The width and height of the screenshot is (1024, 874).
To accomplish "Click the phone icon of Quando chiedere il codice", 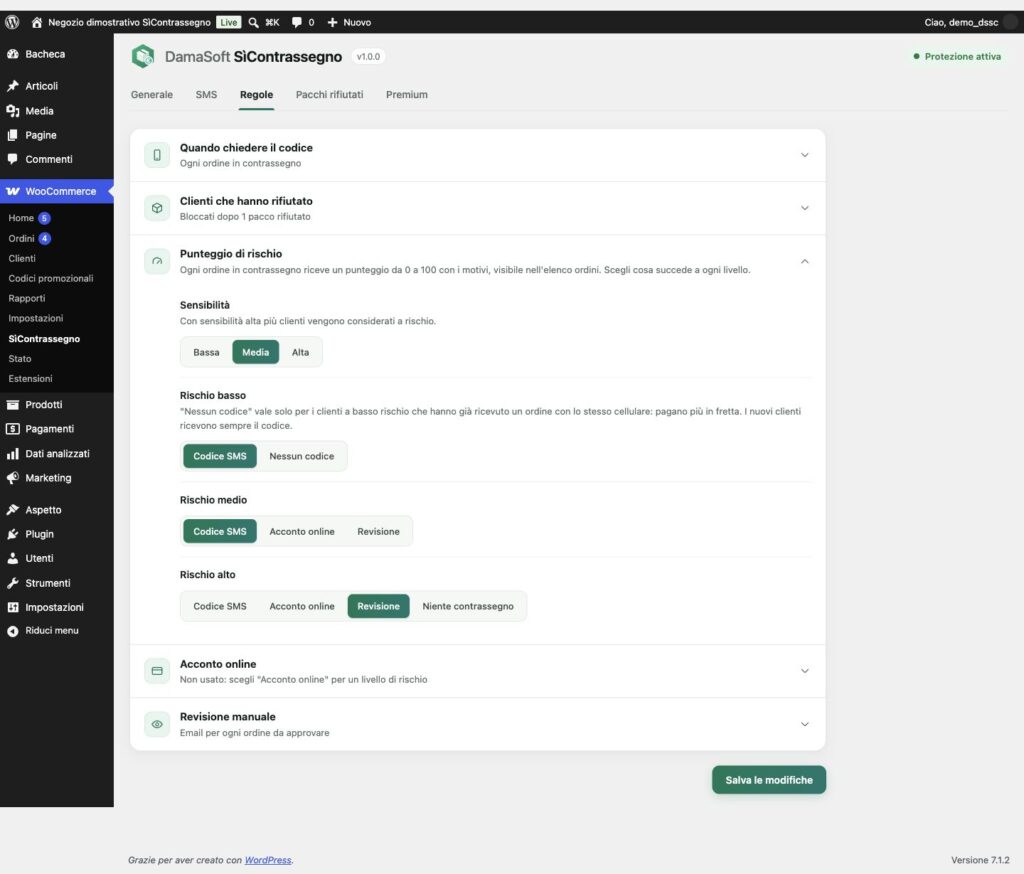I will pos(157,155).
